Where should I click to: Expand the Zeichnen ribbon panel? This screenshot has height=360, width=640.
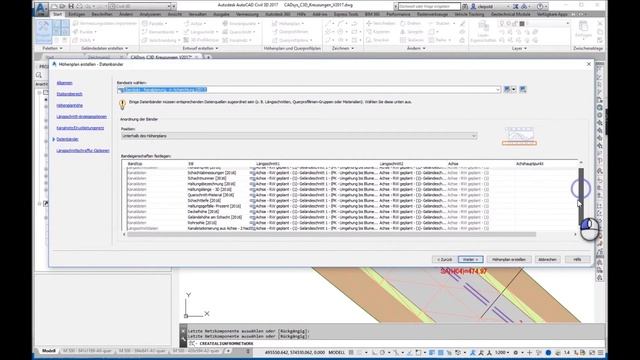pyautogui.click(x=342, y=48)
